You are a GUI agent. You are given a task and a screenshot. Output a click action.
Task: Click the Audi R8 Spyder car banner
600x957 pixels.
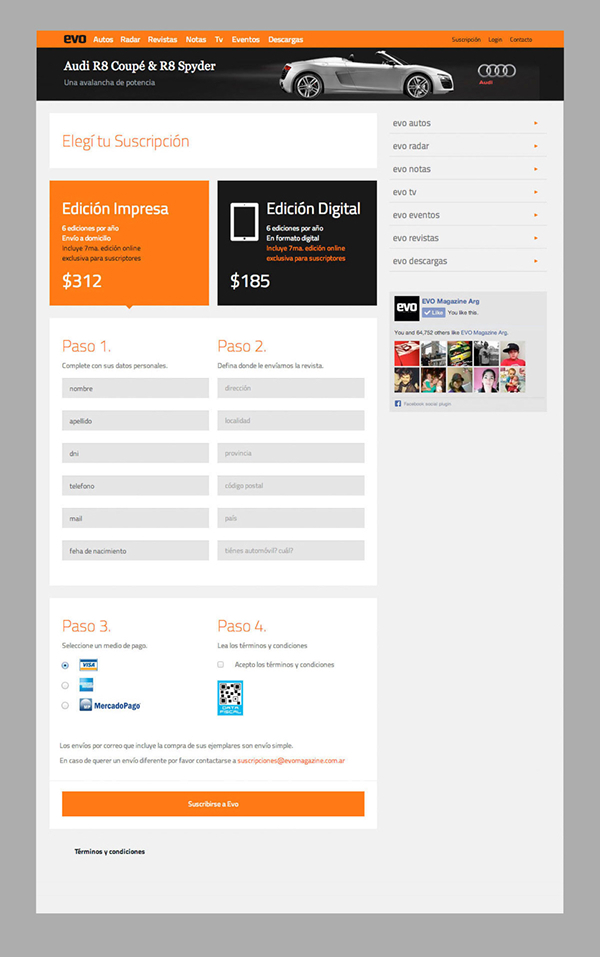pos(366,75)
